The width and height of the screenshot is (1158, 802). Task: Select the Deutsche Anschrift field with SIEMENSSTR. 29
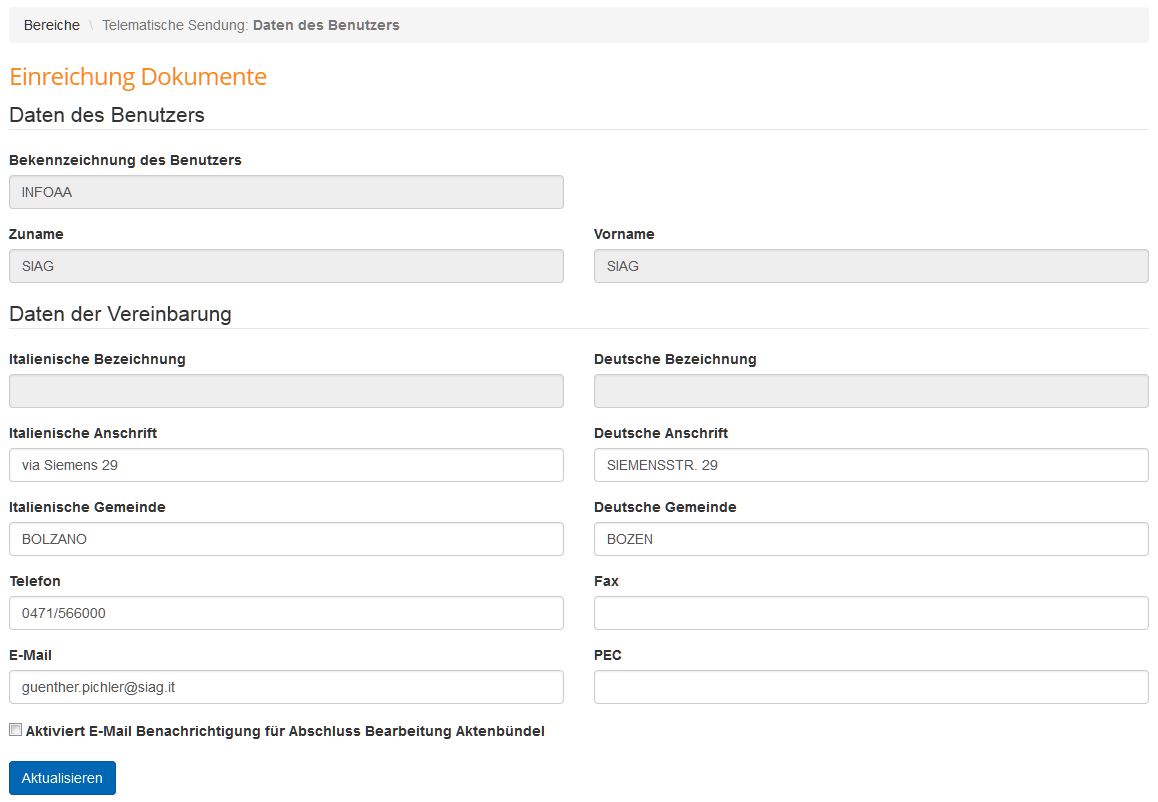coord(870,465)
